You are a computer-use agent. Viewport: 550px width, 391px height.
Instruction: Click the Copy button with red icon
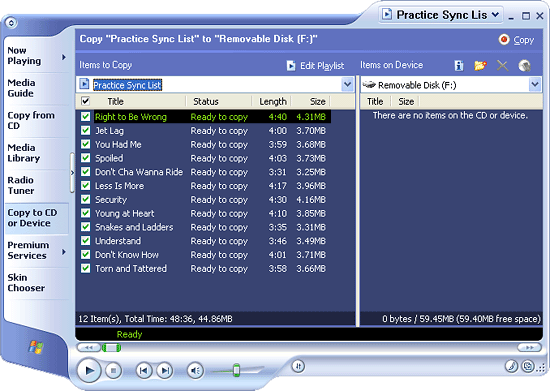(x=516, y=40)
